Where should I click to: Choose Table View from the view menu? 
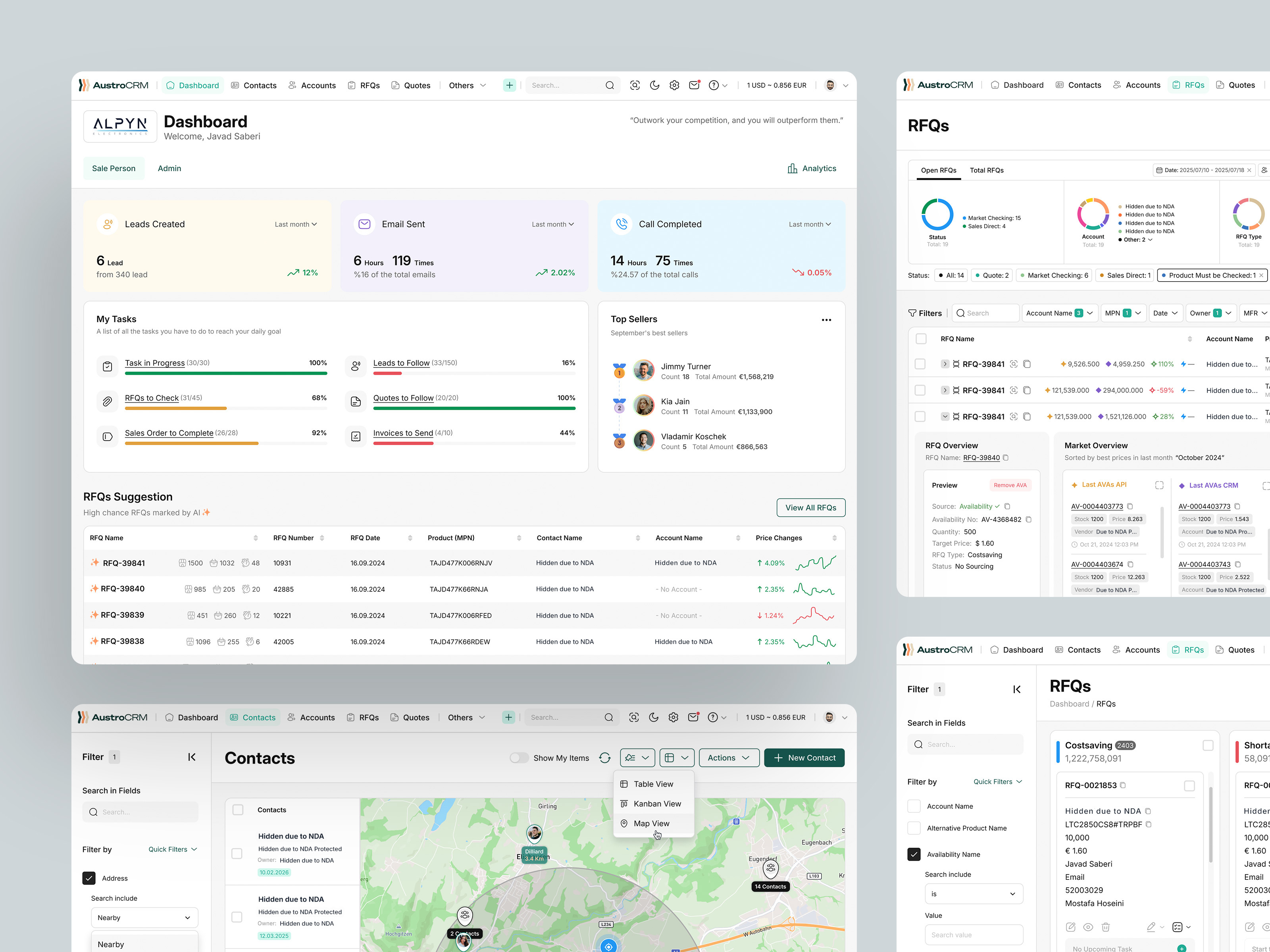(x=653, y=784)
